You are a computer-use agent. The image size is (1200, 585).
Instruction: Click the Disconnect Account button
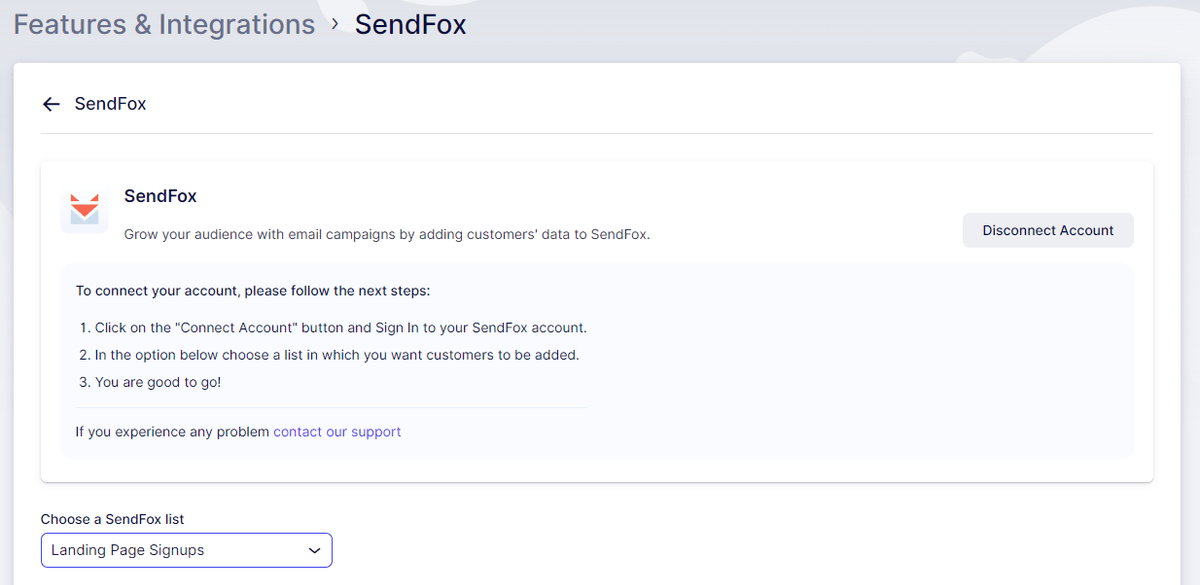coord(1047,230)
